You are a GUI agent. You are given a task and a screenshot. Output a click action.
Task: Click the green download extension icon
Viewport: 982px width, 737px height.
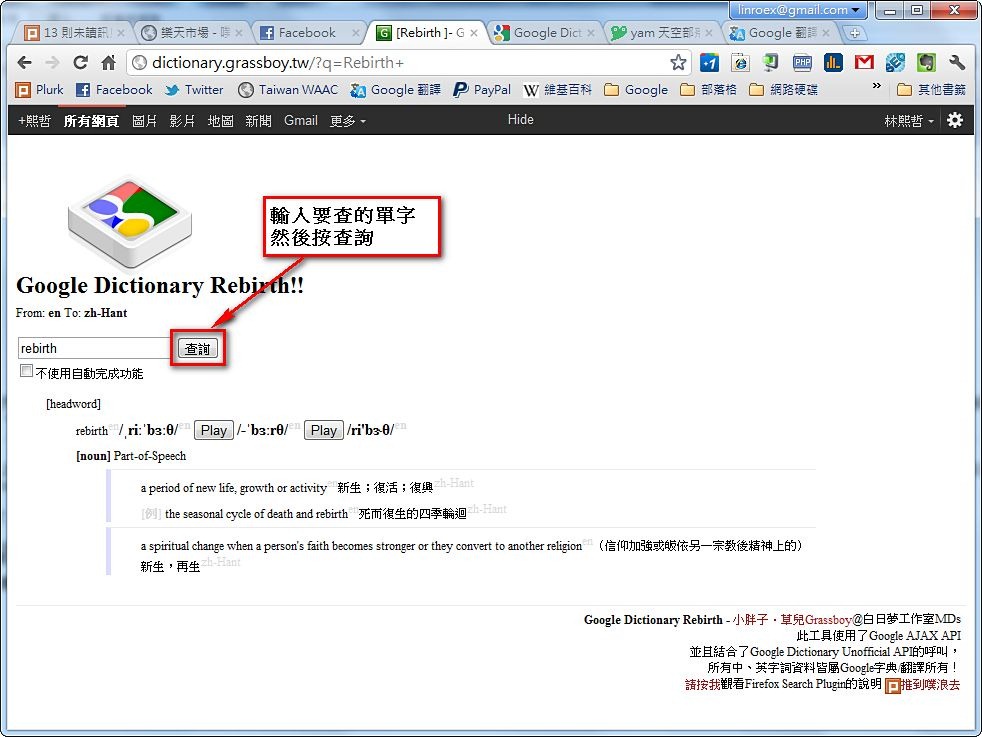771,63
